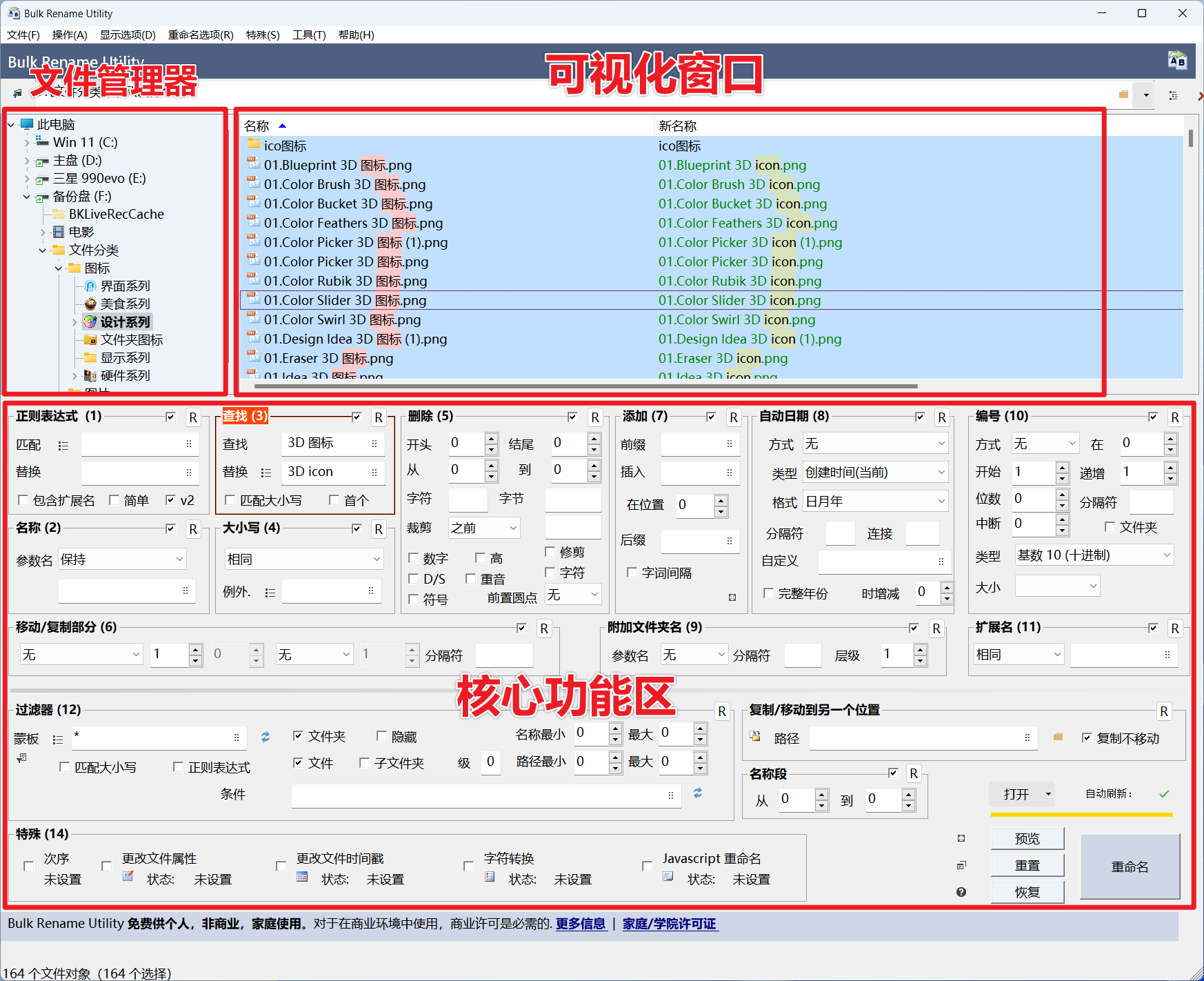
Task: Click the folder icon in the top toolbar
Action: point(1123,95)
